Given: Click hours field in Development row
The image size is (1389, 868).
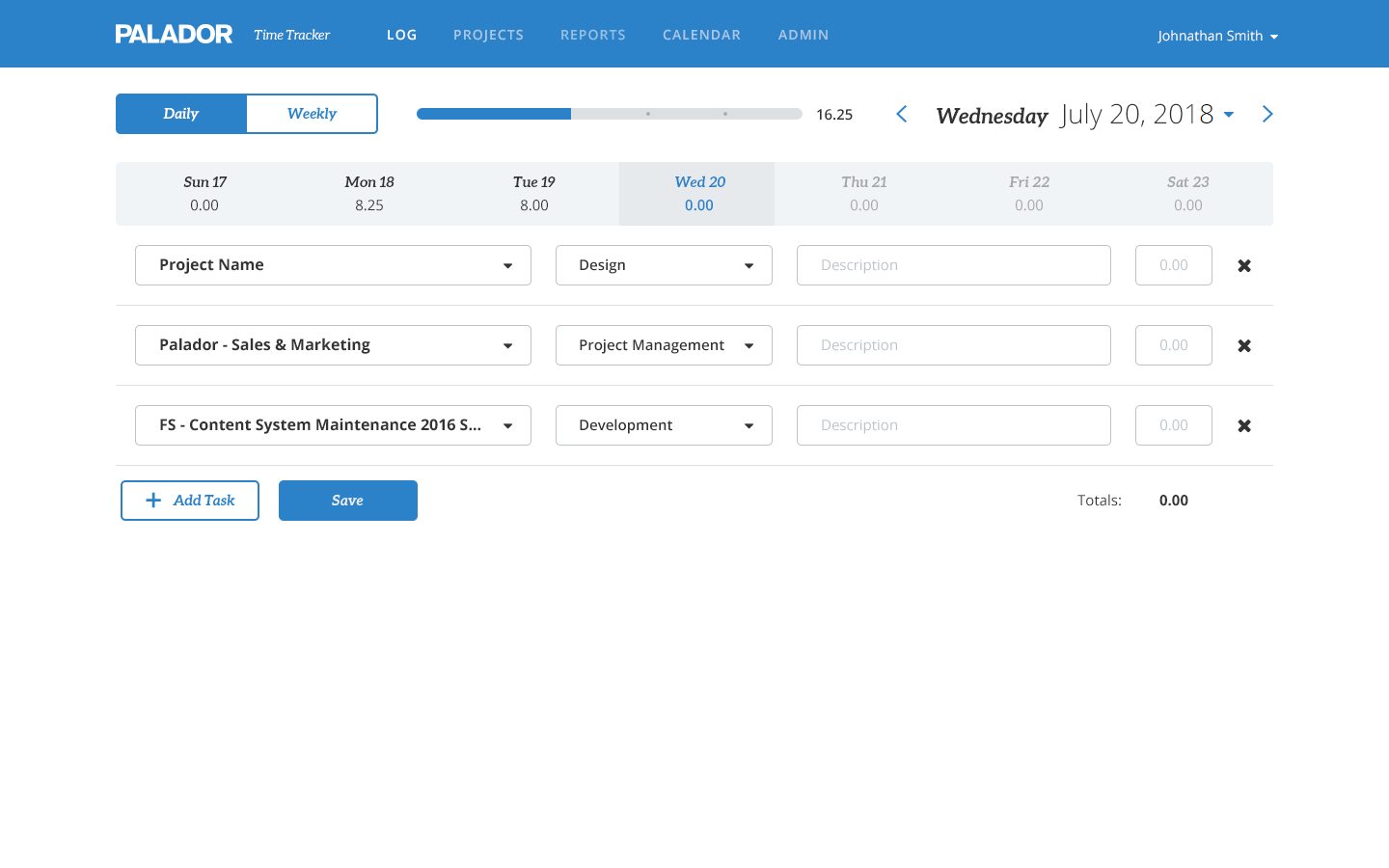Looking at the screenshot, I should point(1174,425).
